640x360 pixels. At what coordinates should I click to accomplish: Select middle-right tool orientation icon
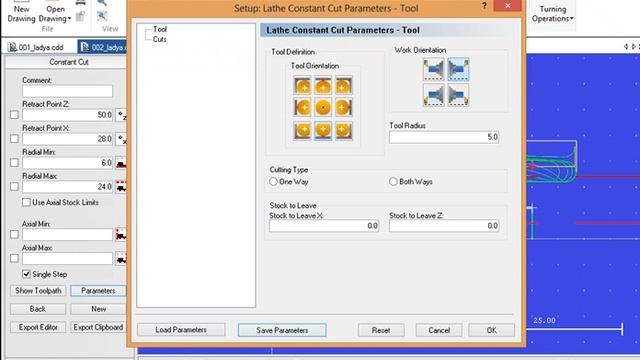[x=343, y=108]
